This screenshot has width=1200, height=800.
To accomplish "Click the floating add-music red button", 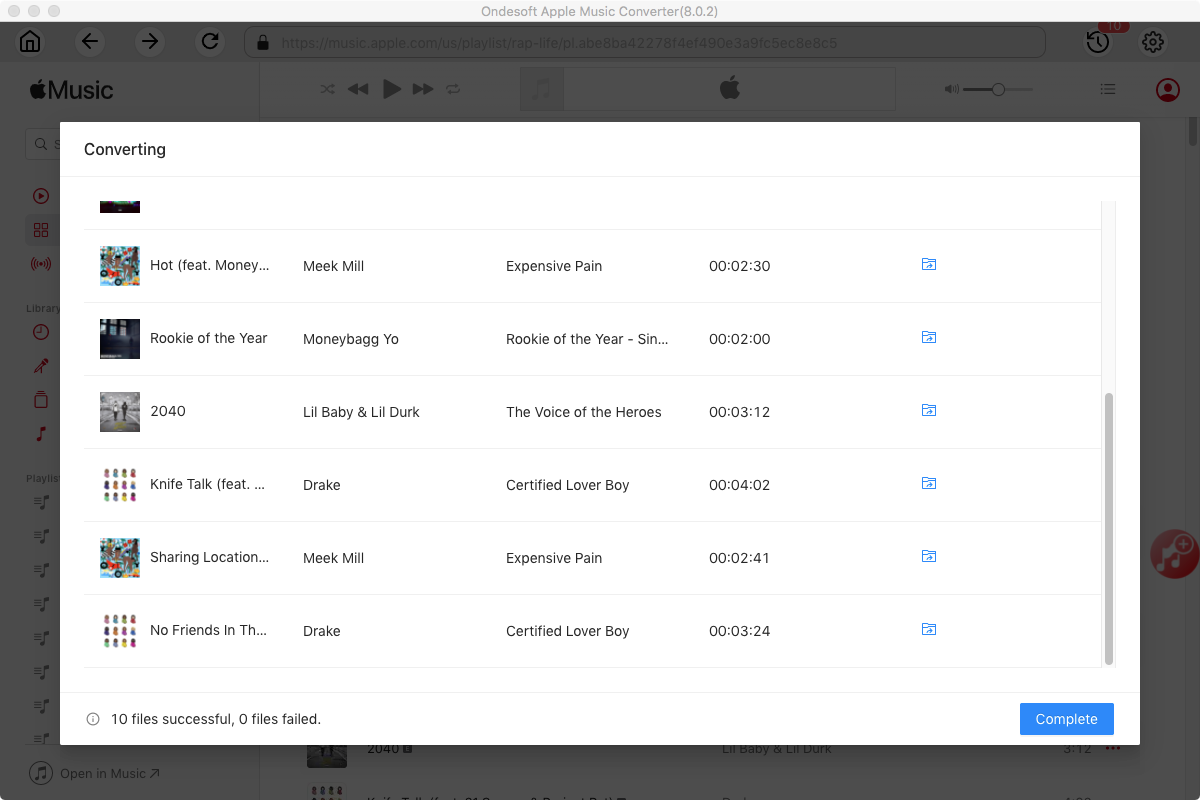I will [1173, 552].
